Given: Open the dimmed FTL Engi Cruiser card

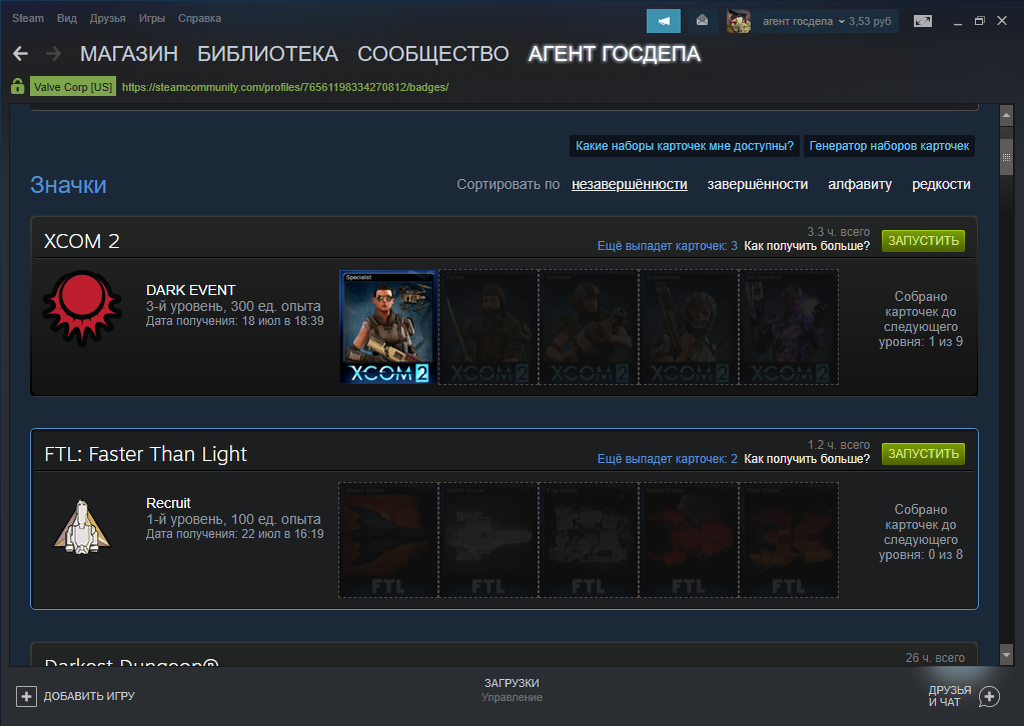Looking at the screenshot, I should (x=588, y=540).
